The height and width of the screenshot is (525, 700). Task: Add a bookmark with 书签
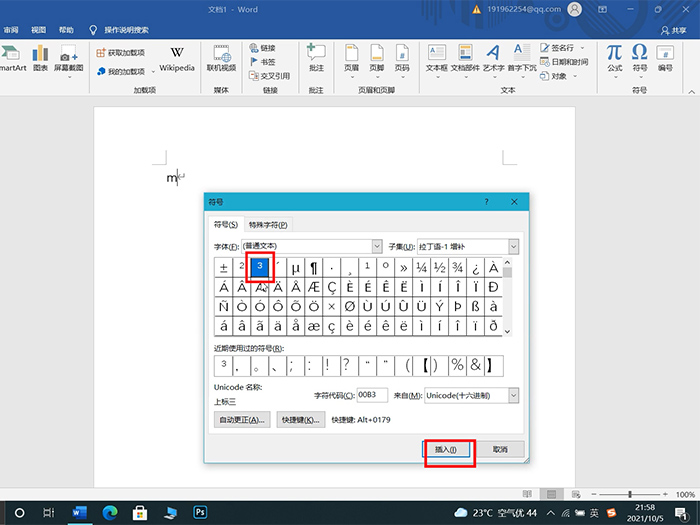tap(262, 62)
